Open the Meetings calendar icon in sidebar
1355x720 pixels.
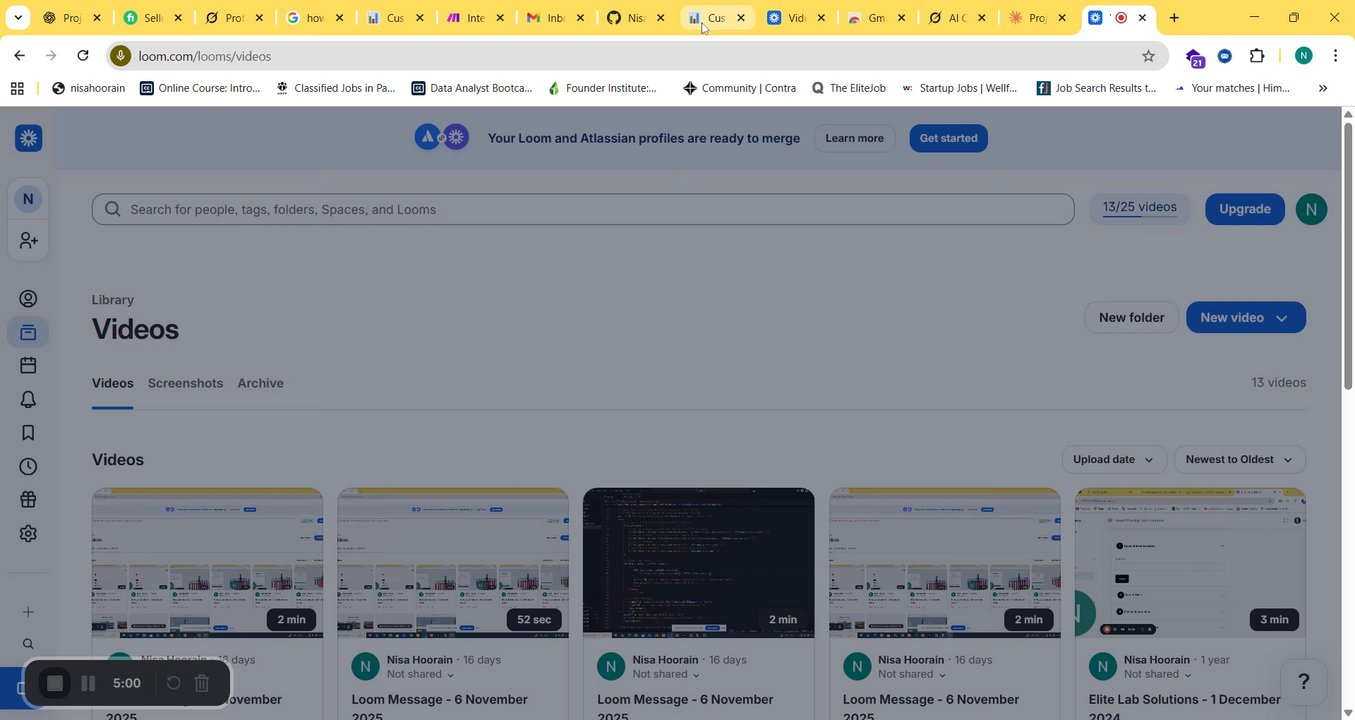(x=28, y=366)
